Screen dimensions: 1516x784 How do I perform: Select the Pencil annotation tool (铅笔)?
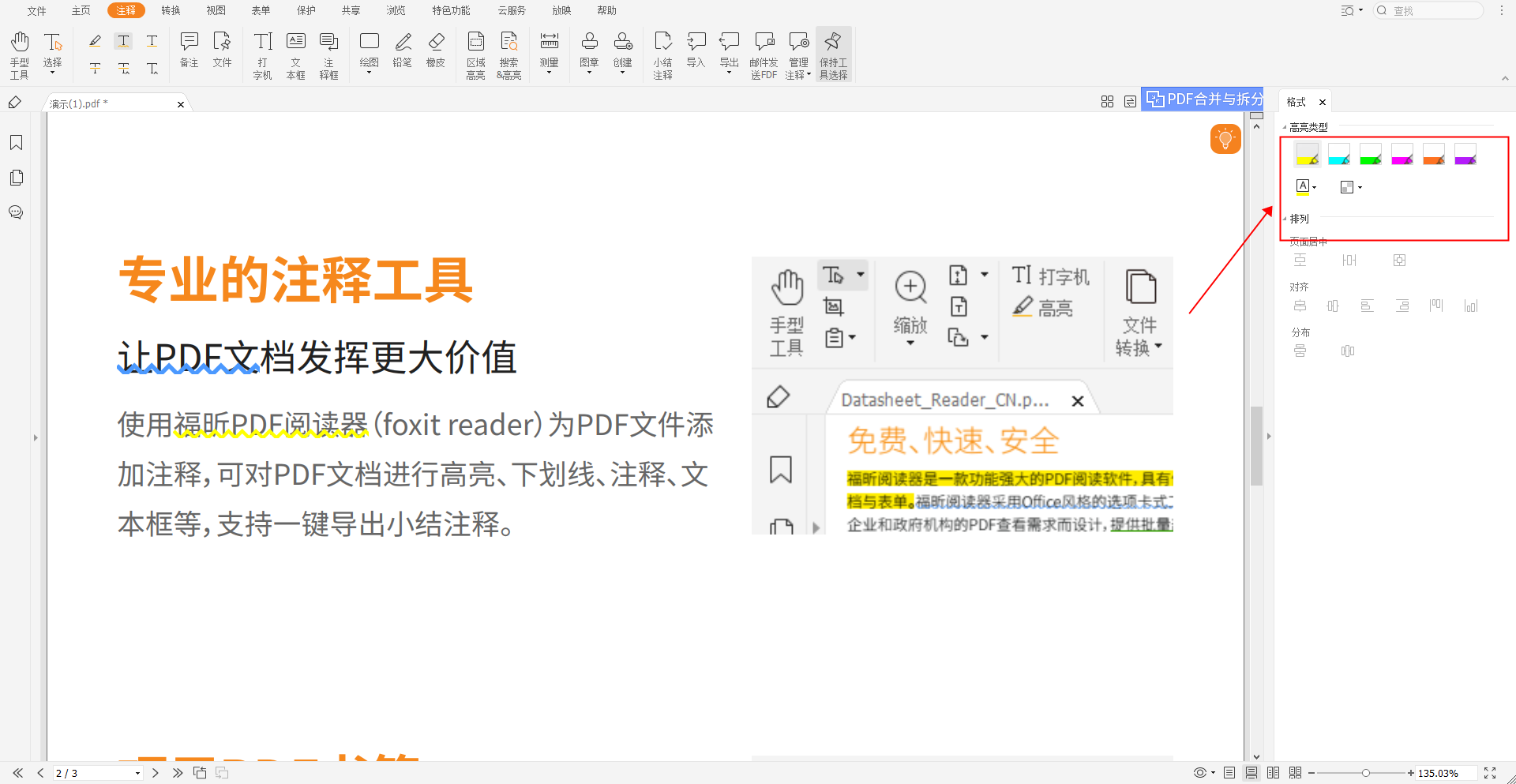pyautogui.click(x=403, y=54)
